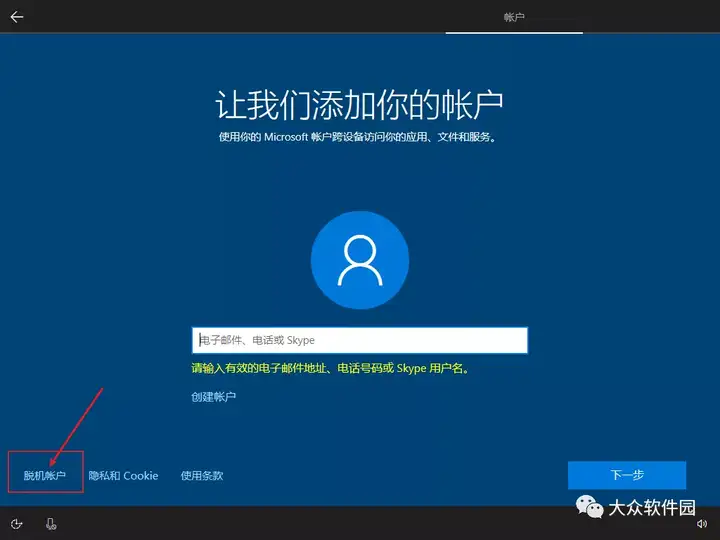Open the Ease of Access icon
The width and height of the screenshot is (720, 540).
point(17,524)
